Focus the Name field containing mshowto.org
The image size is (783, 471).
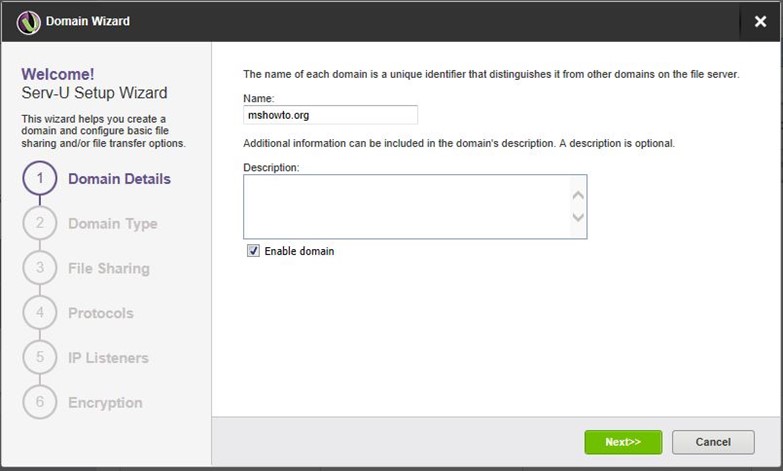pyautogui.click(x=331, y=115)
